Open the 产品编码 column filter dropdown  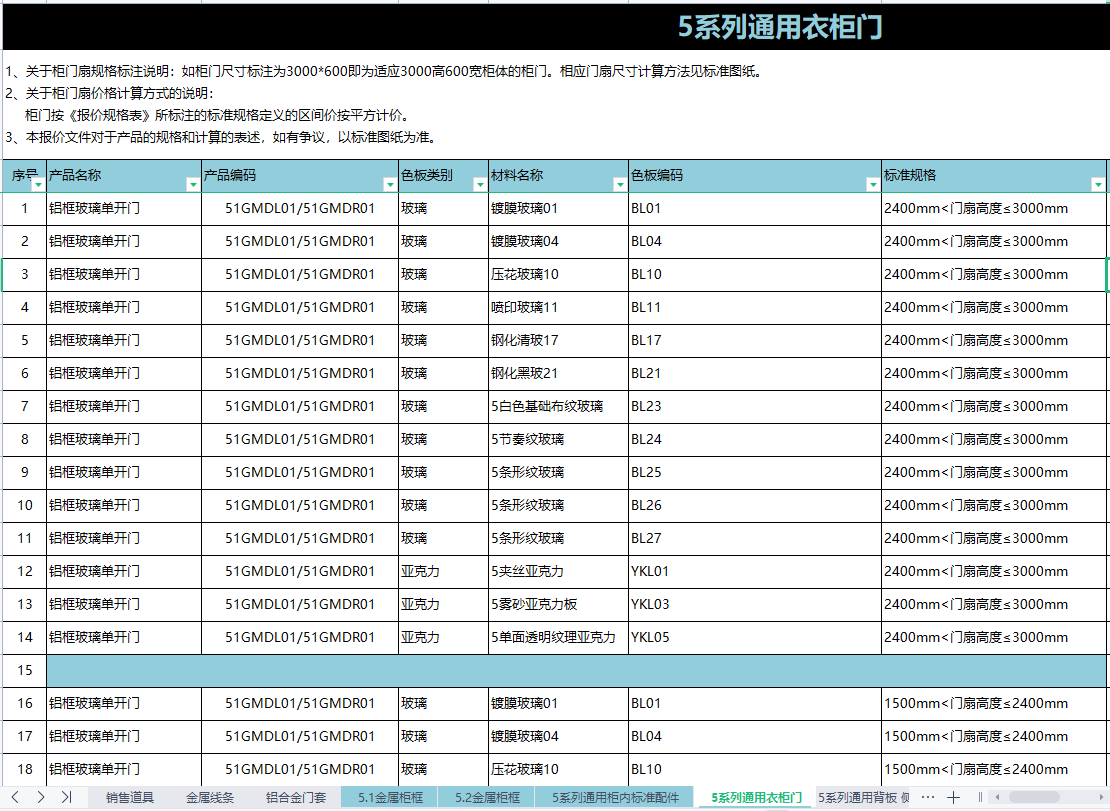pyautogui.click(x=390, y=184)
